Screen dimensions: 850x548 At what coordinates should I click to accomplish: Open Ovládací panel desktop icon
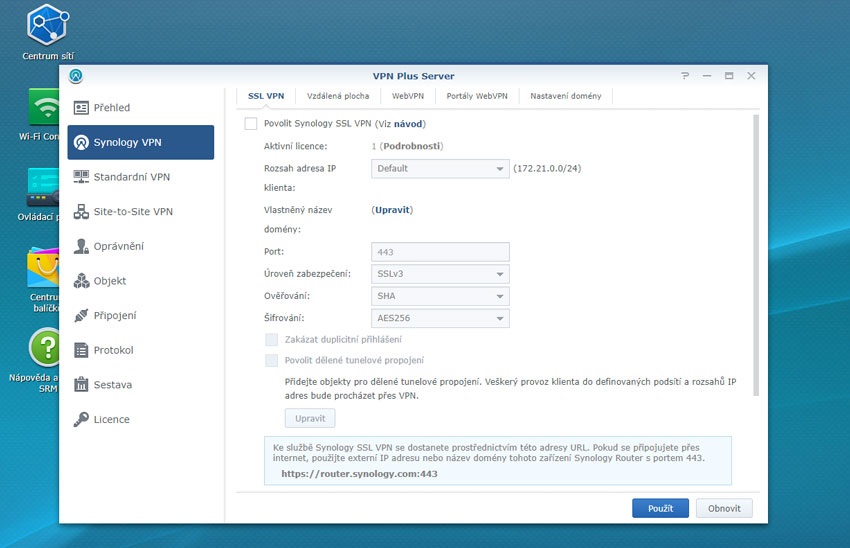click(x=43, y=187)
